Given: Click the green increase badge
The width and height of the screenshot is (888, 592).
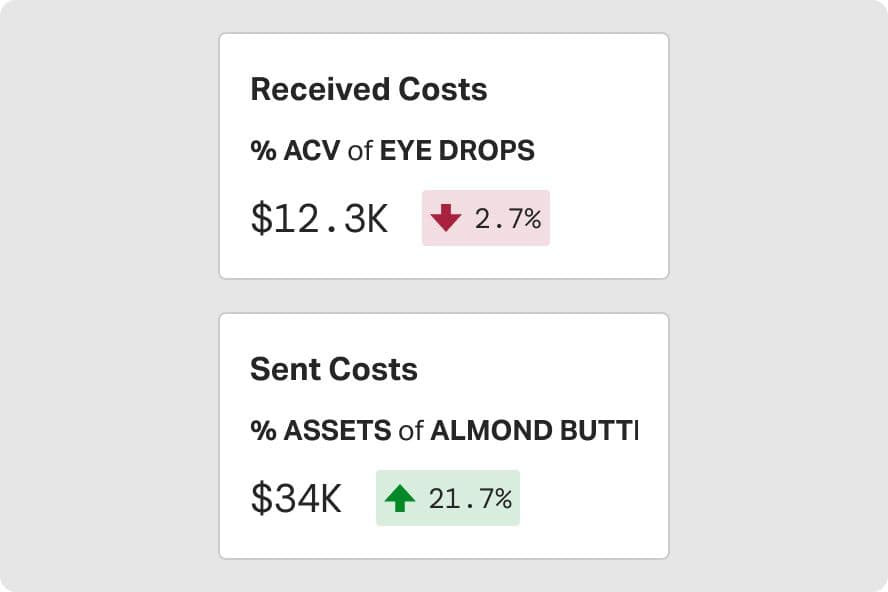Looking at the screenshot, I should tap(447, 498).
